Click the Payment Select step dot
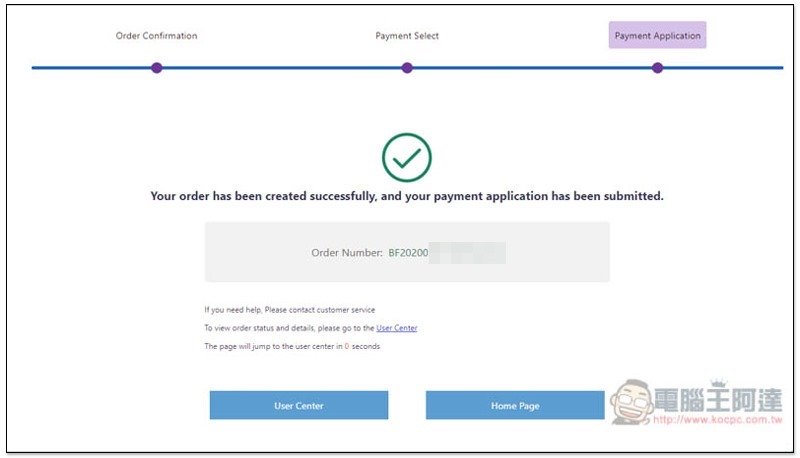The width and height of the screenshot is (800, 458). [407, 68]
